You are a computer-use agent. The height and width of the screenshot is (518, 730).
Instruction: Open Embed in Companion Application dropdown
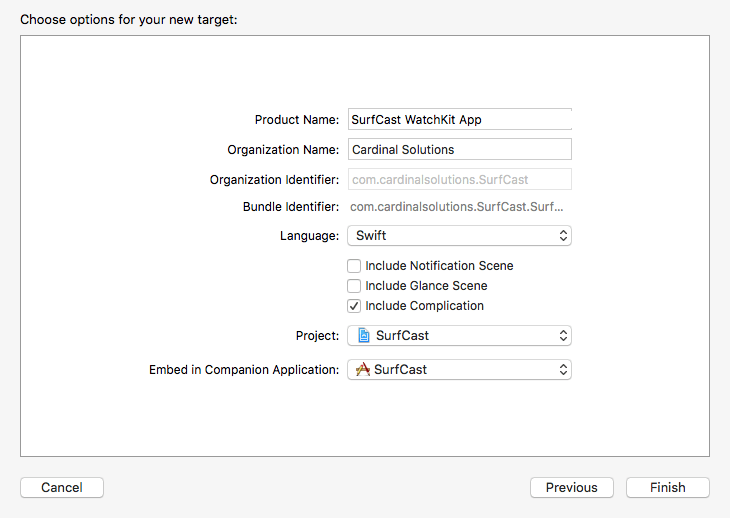tap(459, 369)
